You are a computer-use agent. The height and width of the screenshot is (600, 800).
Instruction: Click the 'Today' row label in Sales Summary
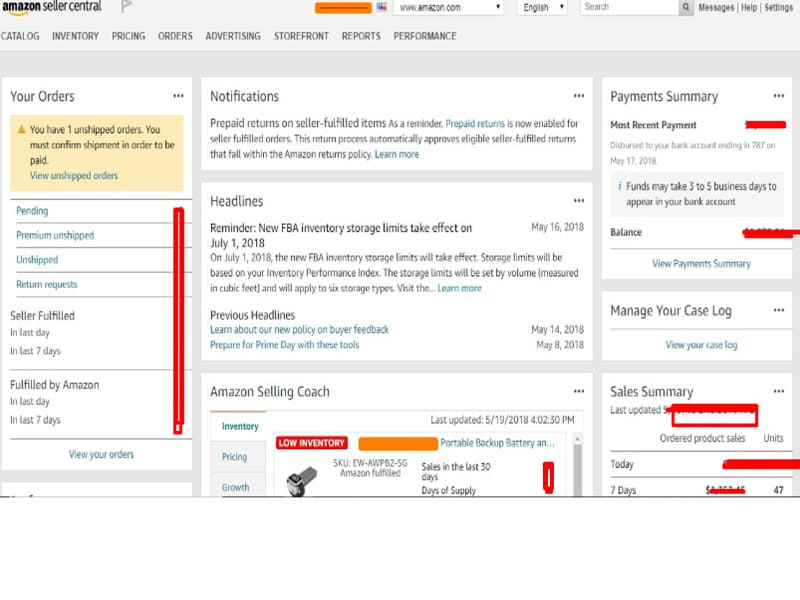622,464
